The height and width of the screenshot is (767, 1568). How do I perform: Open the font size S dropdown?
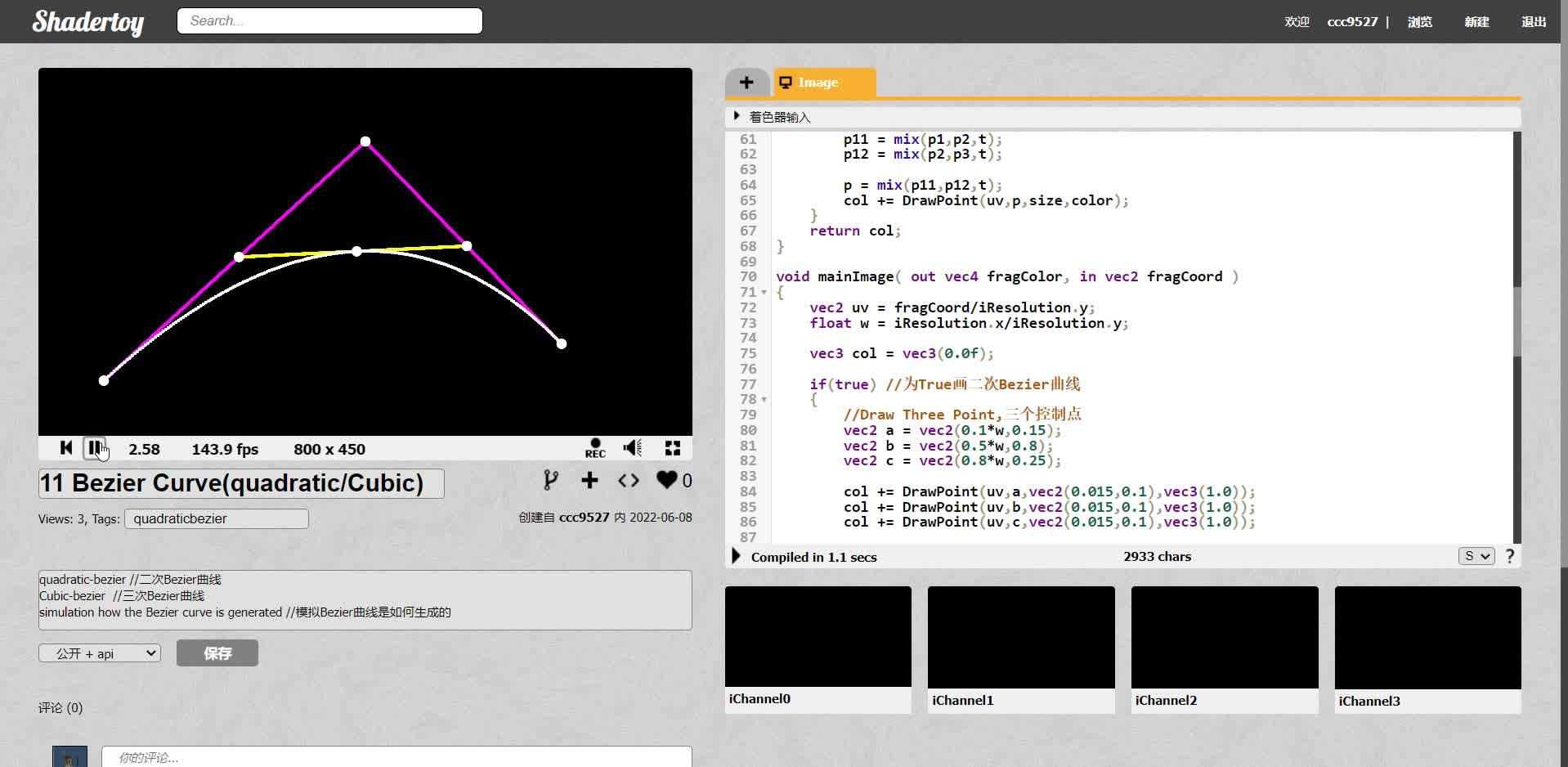click(x=1476, y=557)
